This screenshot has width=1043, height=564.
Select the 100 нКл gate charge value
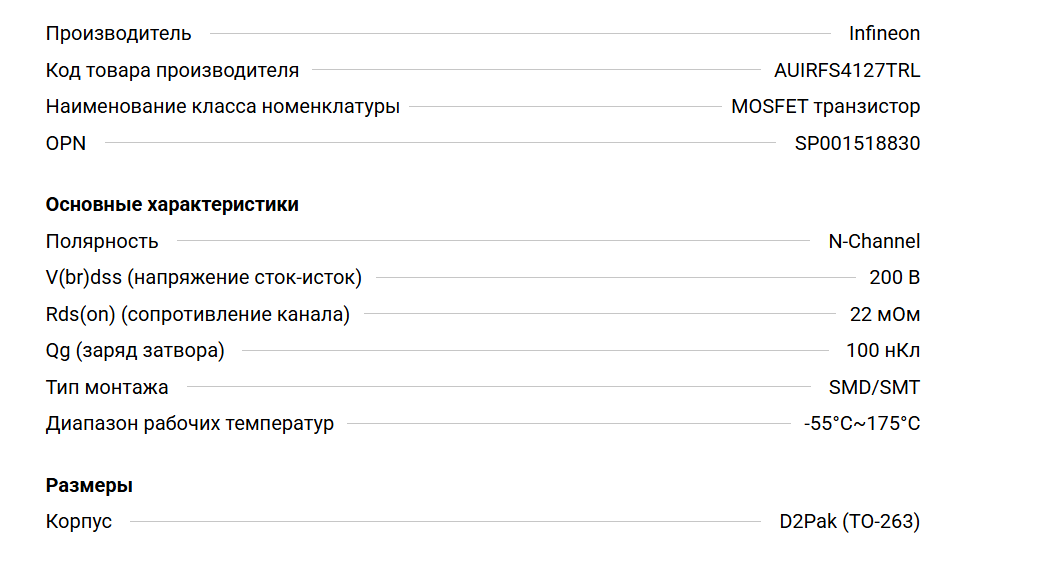(882, 350)
